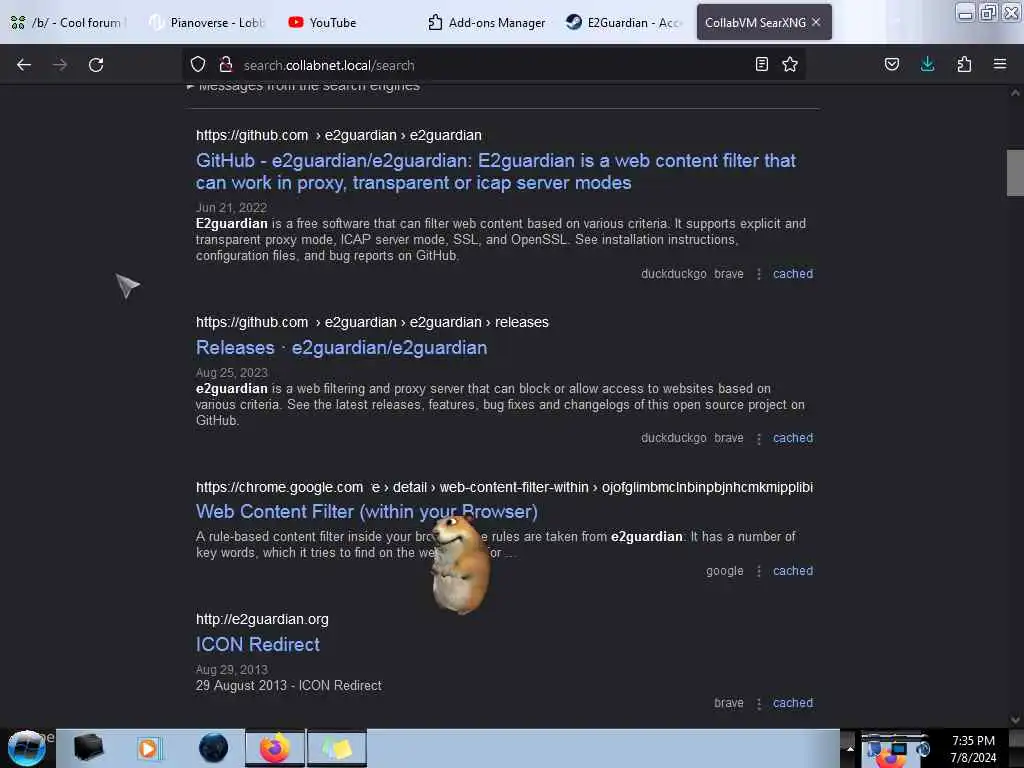Click the http://e2guardian.org URL text

tap(262, 619)
